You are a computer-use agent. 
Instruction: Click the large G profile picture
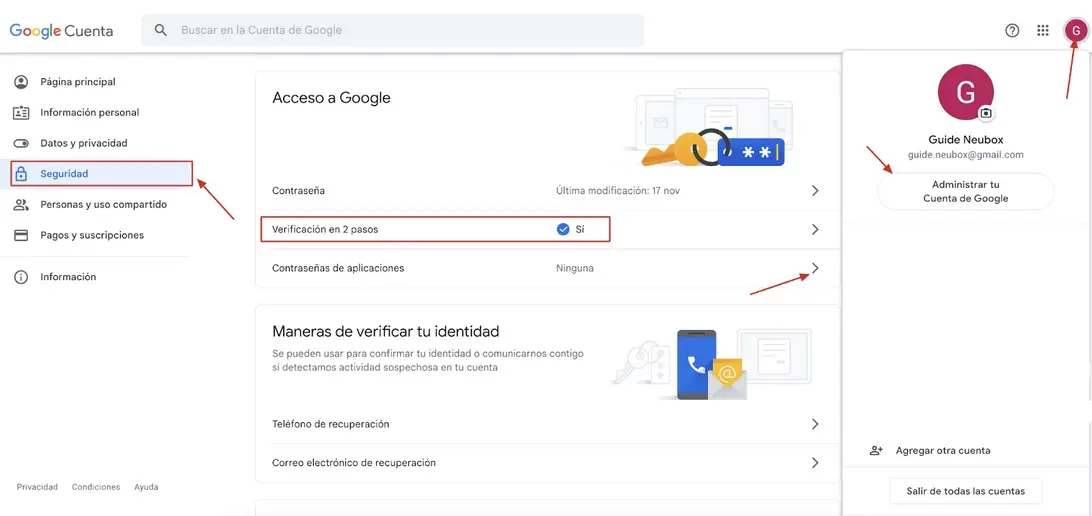tap(966, 91)
